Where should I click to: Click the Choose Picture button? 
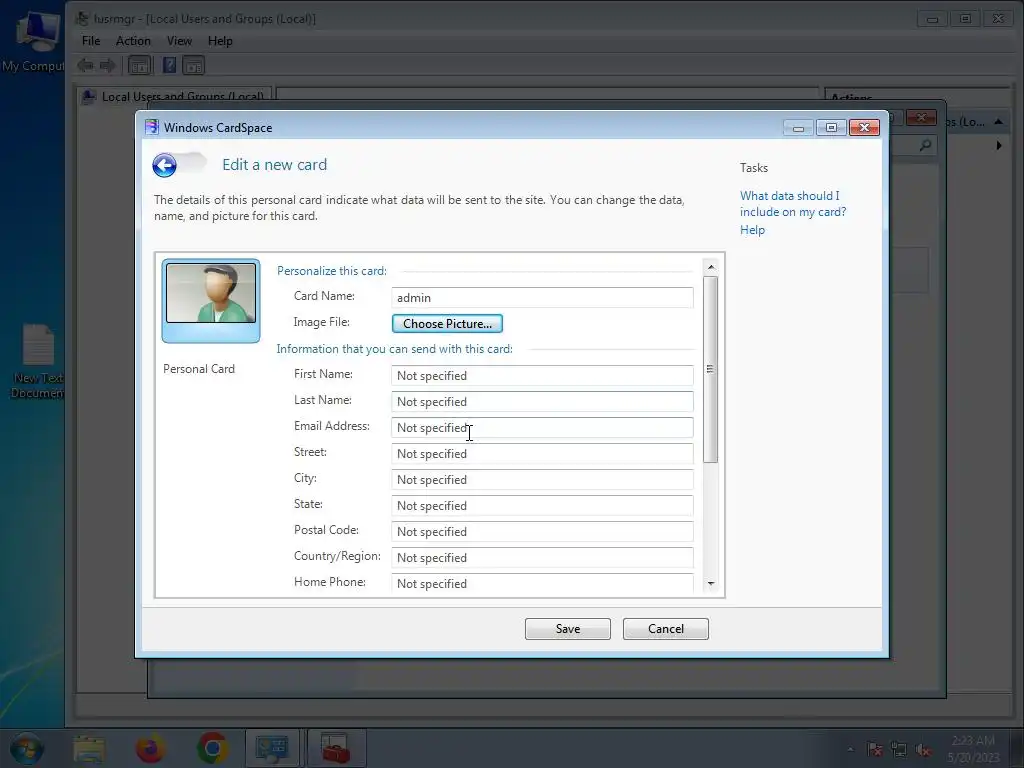(x=447, y=323)
